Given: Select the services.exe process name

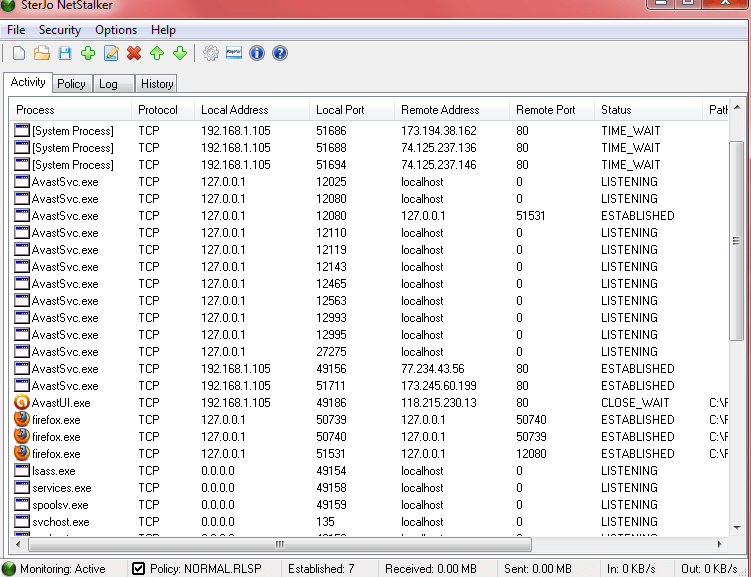Looking at the screenshot, I should pos(62,488).
